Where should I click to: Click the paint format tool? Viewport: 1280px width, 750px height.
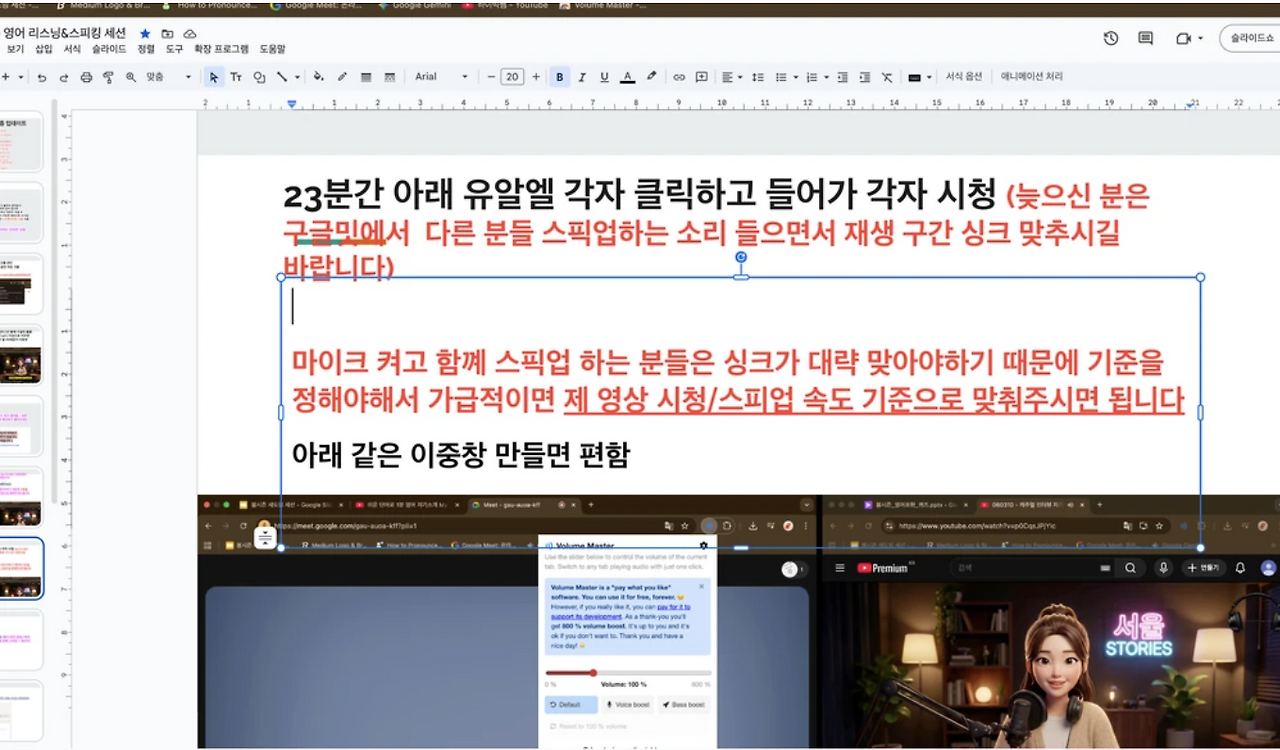(x=108, y=77)
